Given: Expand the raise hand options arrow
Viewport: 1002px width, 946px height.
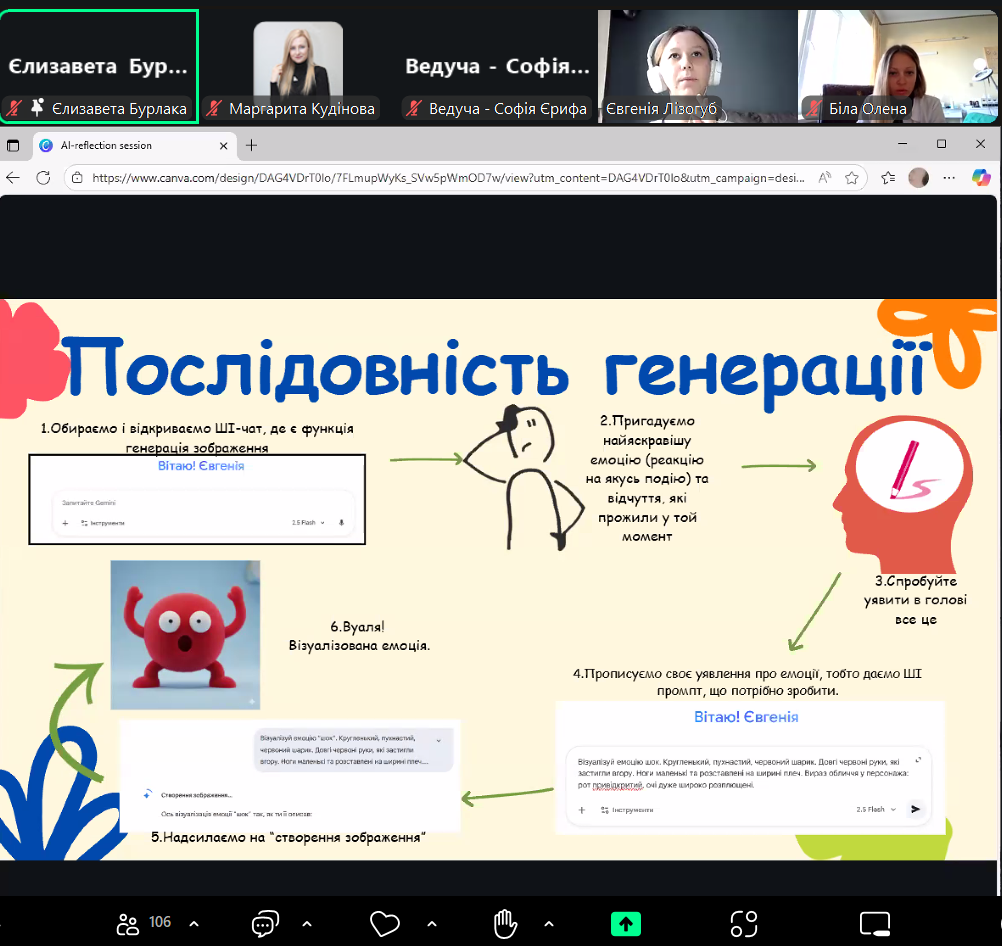Looking at the screenshot, I should (x=549, y=923).
